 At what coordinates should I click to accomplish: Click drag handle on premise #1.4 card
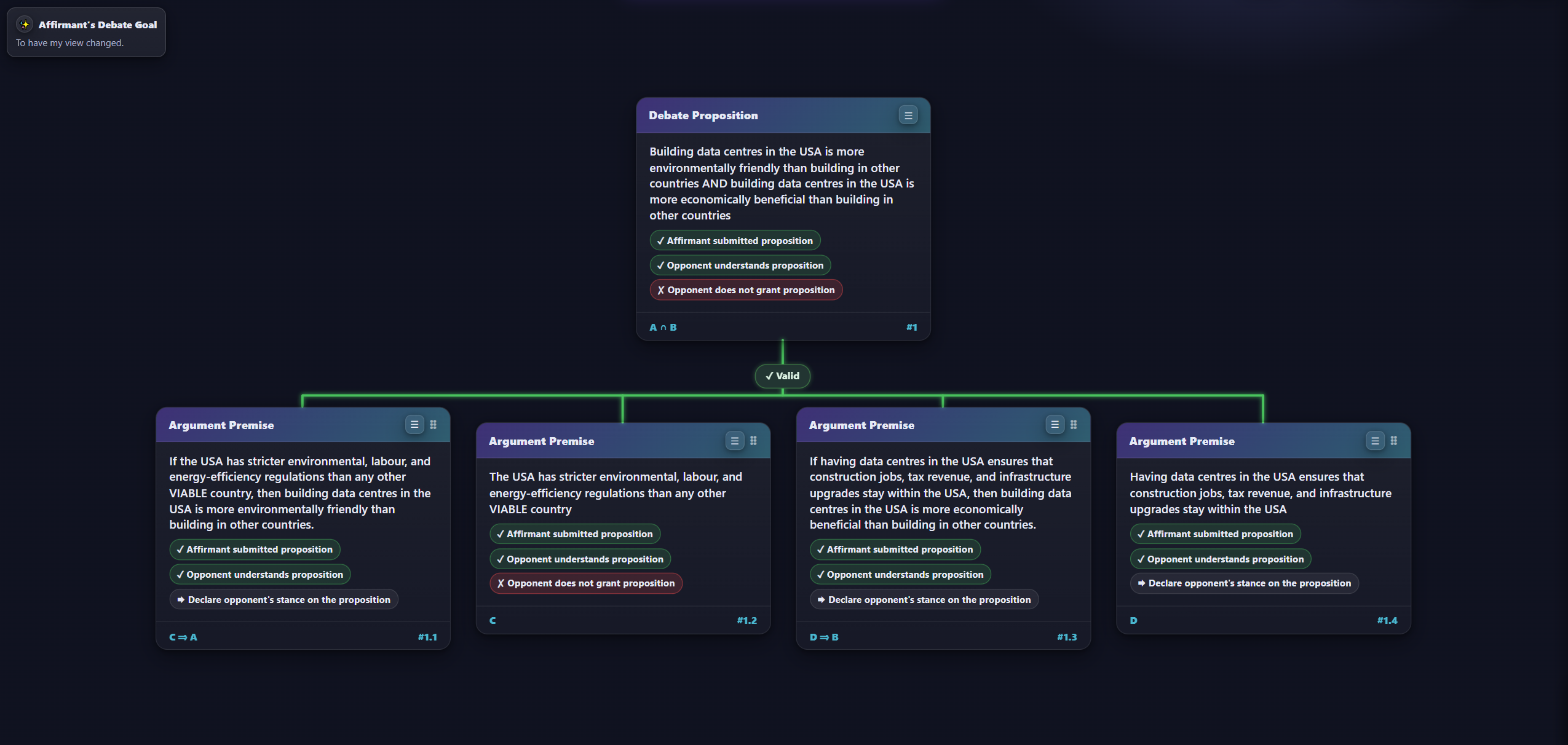click(1394, 441)
